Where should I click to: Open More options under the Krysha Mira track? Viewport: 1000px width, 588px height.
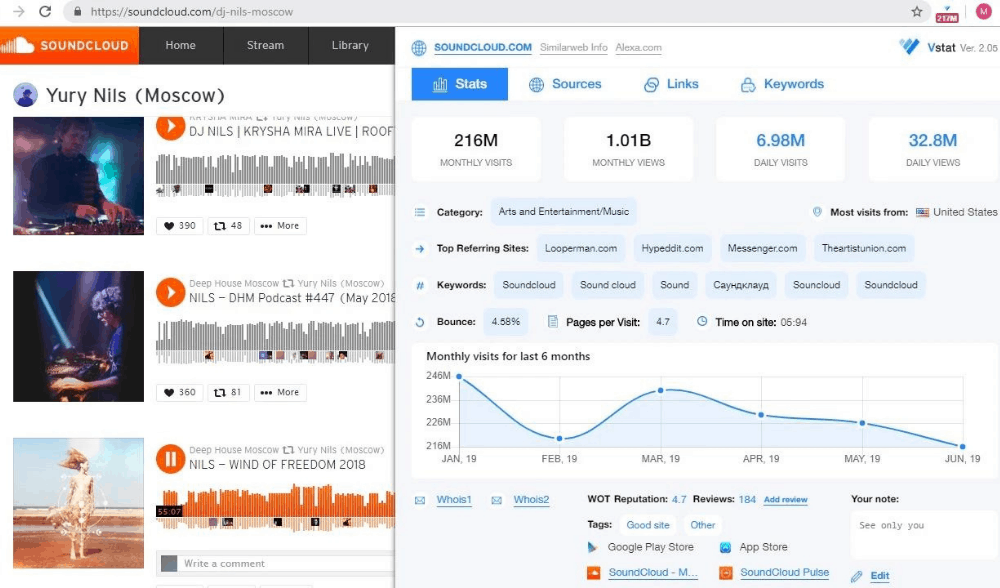coord(280,226)
